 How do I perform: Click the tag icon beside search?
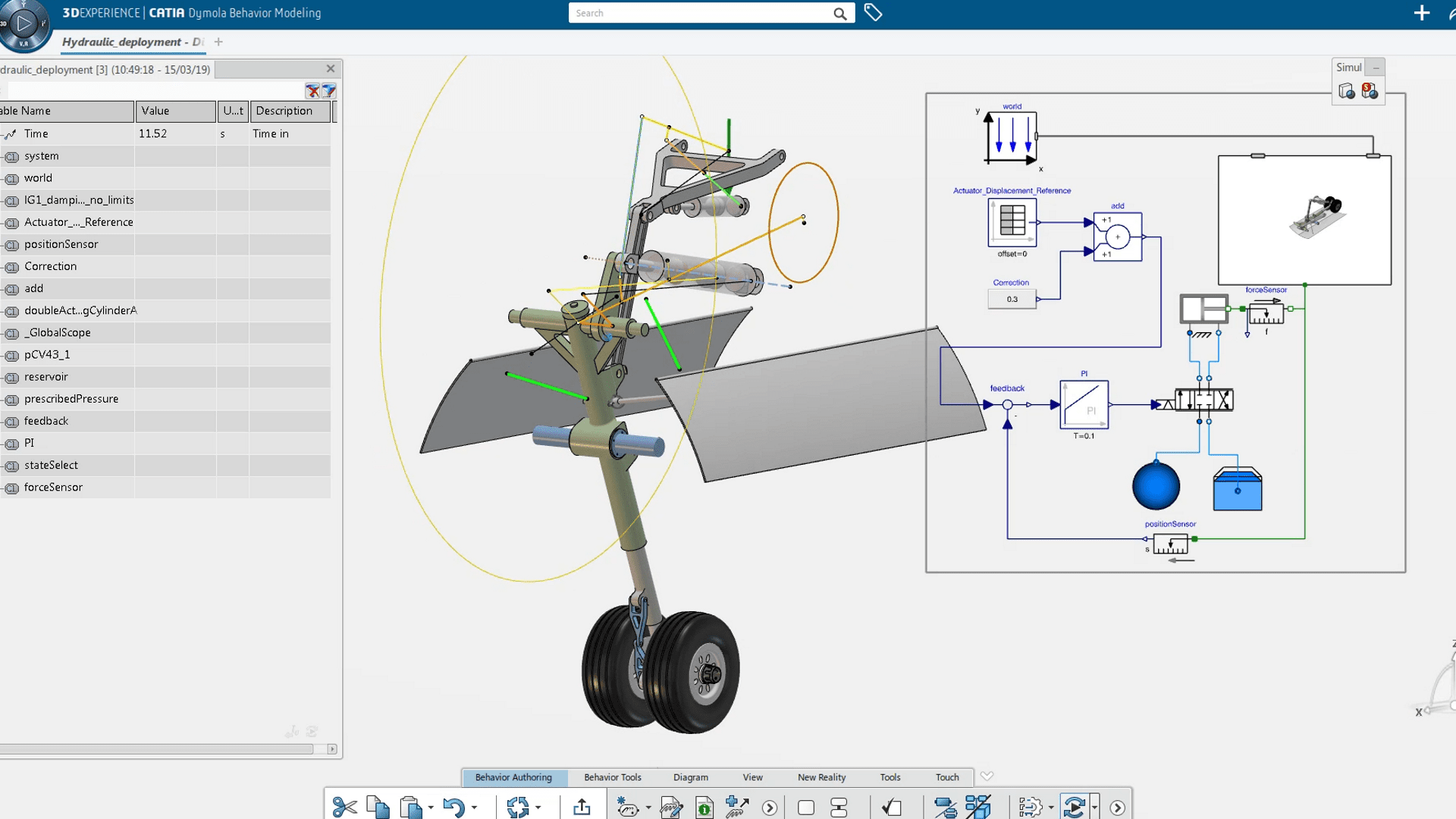click(873, 13)
